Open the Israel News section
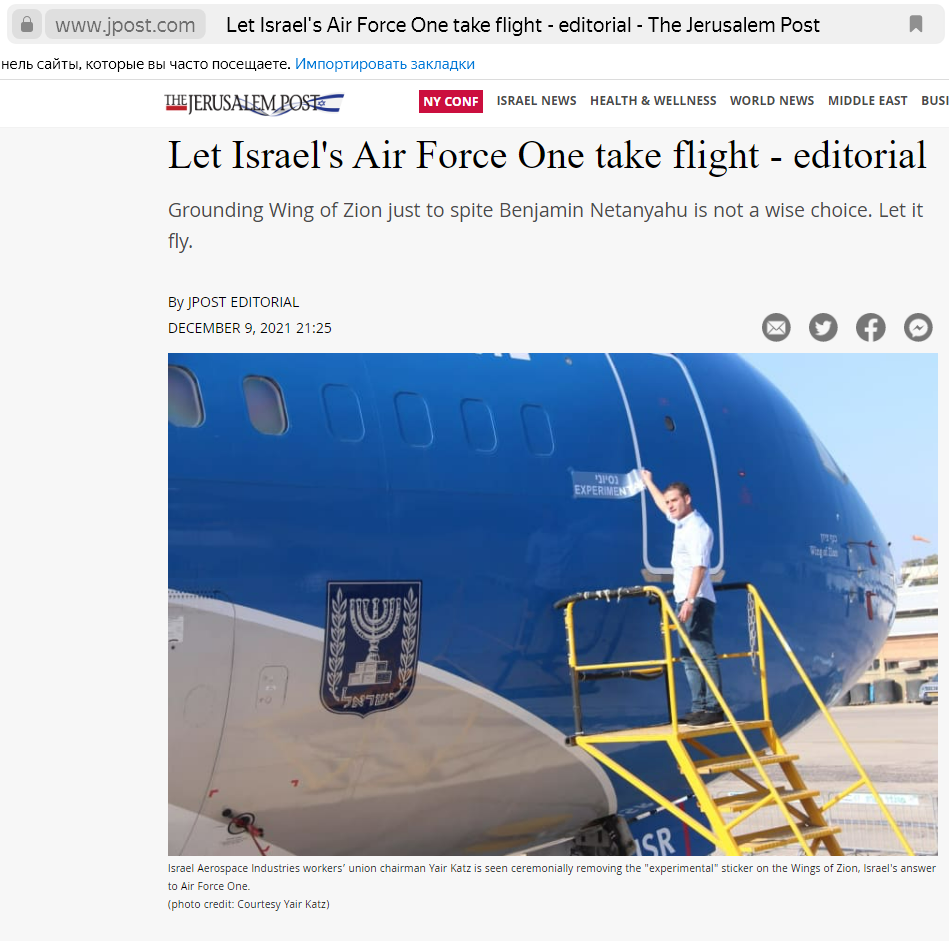This screenshot has width=949, height=941. (536, 100)
